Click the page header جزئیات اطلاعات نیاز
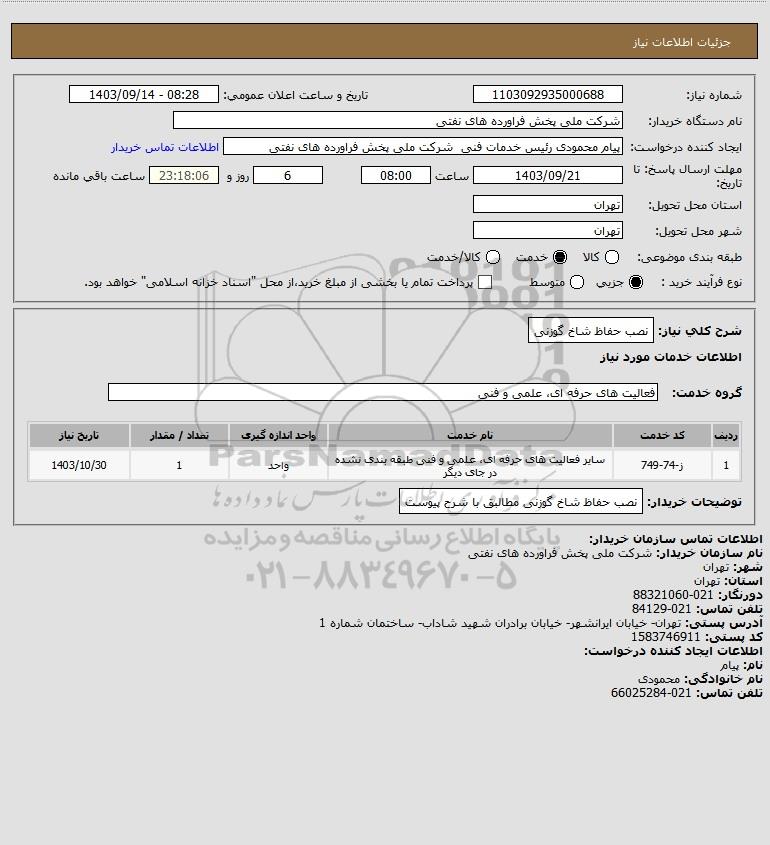Image resolution: width=770 pixels, height=845 pixels. [682, 42]
